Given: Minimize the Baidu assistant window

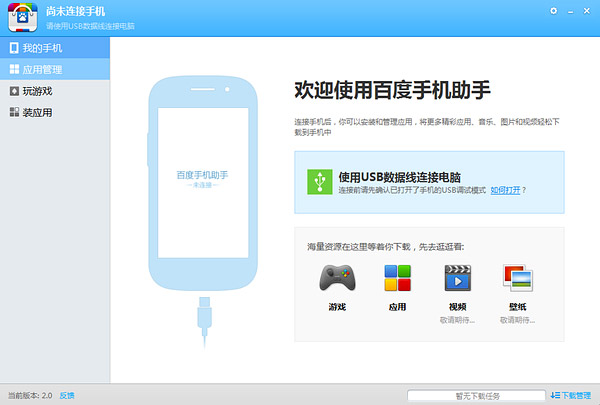Looking at the screenshot, I should coord(572,10).
